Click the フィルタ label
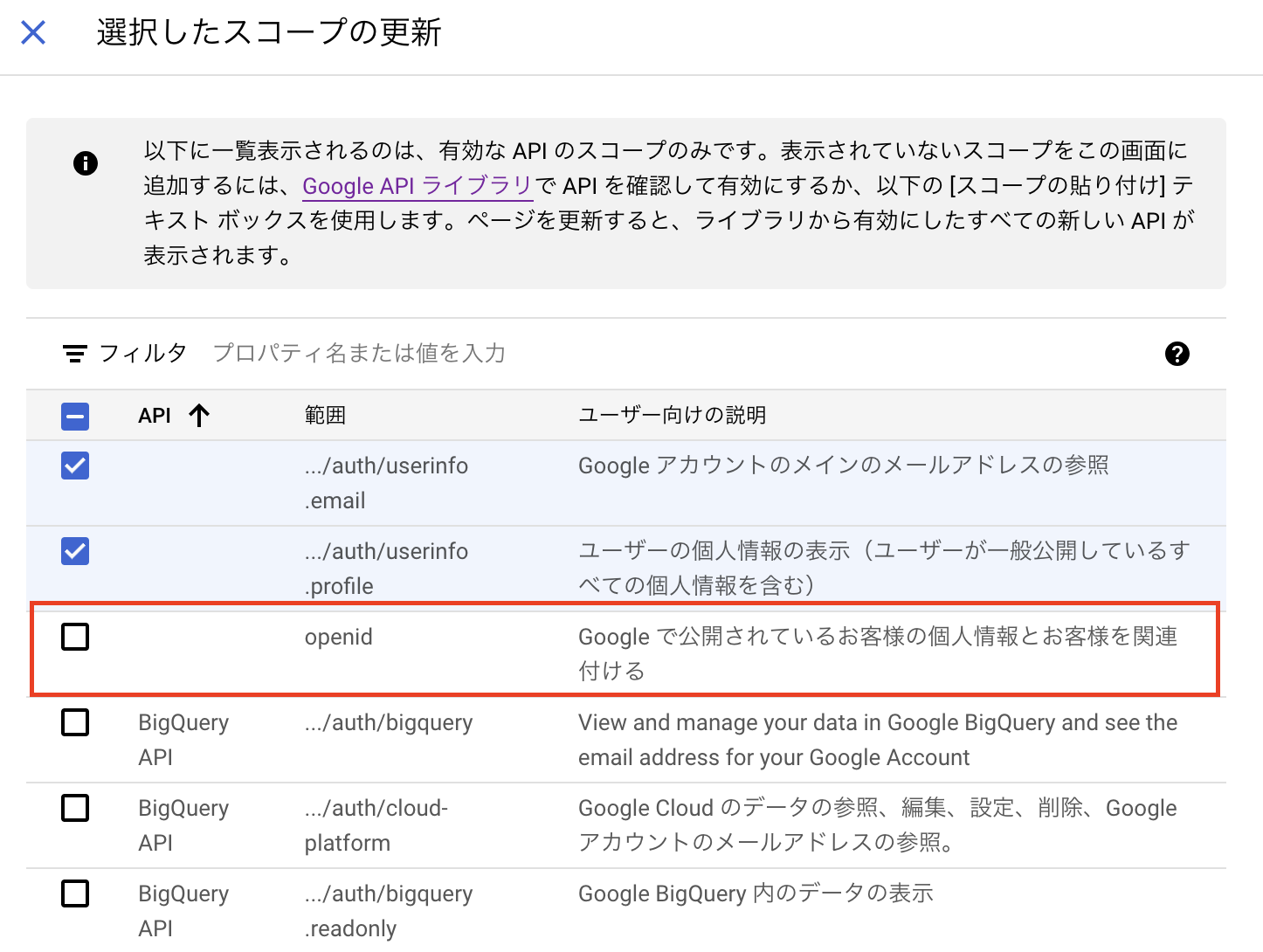The height and width of the screenshot is (952, 1263). pos(144,353)
